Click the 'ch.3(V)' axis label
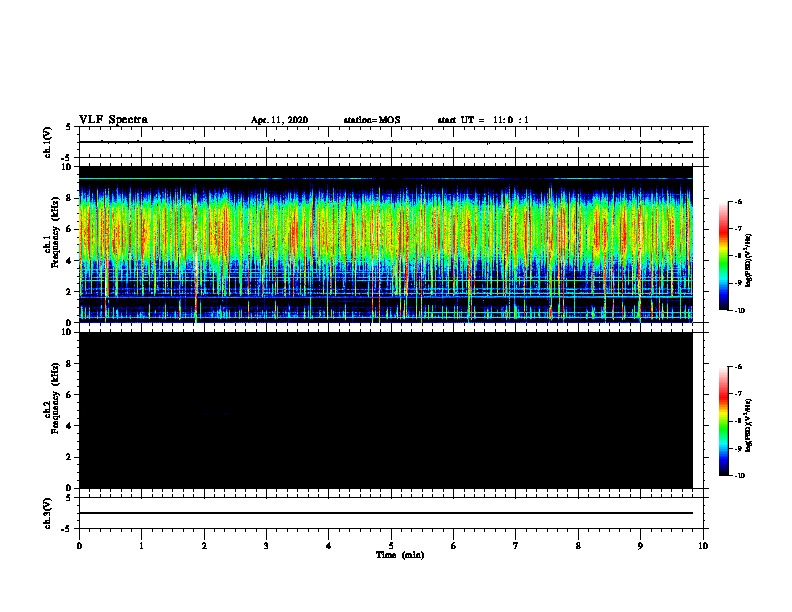Image resolution: width=792 pixels, height=612 pixels. coord(48,513)
